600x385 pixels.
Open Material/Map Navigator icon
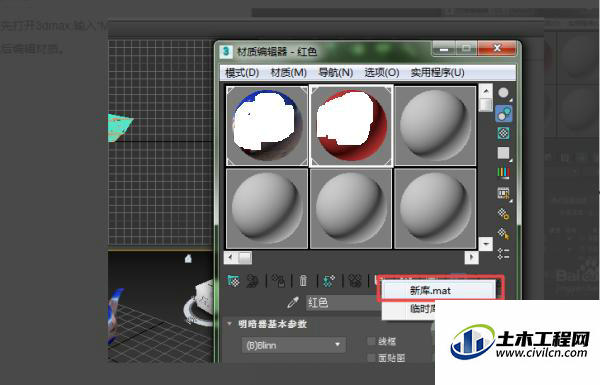pos(504,253)
